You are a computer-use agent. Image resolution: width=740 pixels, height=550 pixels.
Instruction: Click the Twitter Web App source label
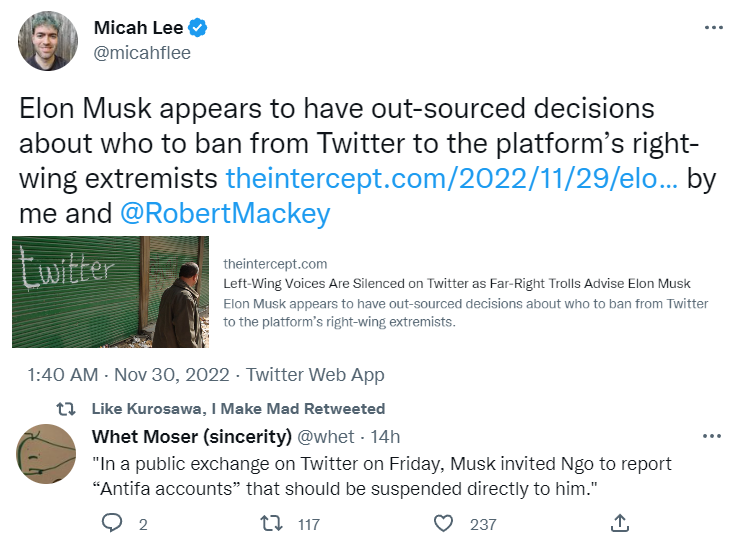pos(316,375)
